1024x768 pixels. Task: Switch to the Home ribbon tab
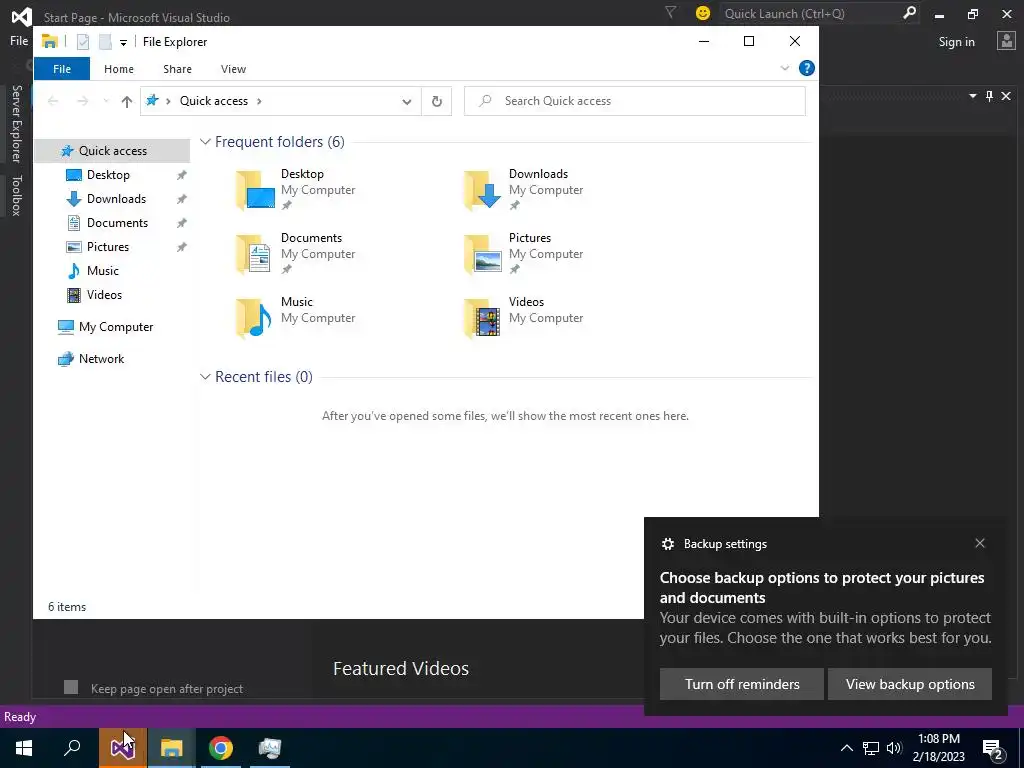119,69
